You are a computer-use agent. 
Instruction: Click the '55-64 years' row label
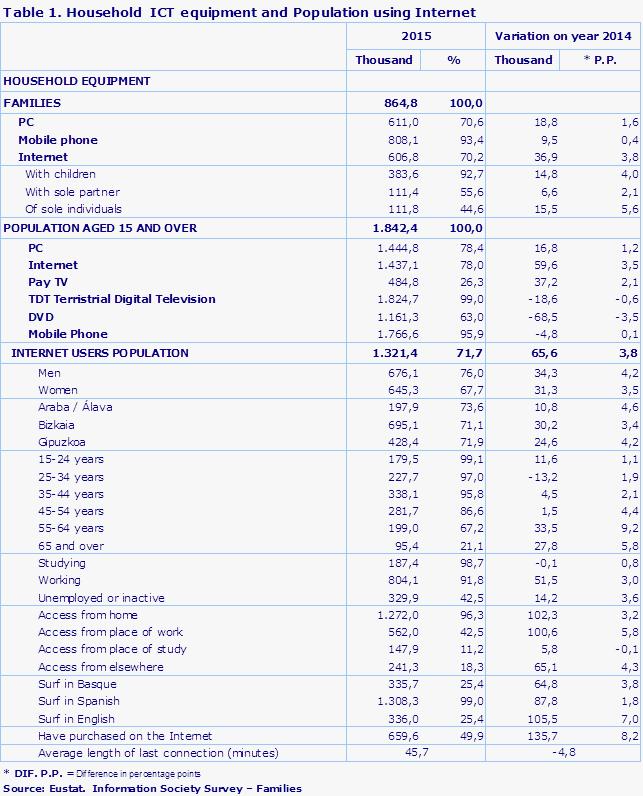(71, 528)
